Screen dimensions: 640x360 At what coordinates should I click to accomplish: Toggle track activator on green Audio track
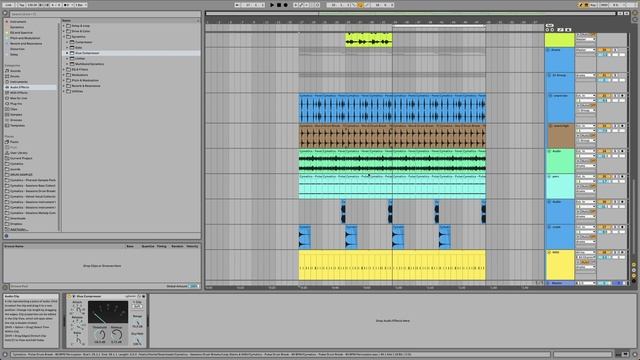click(x=603, y=151)
